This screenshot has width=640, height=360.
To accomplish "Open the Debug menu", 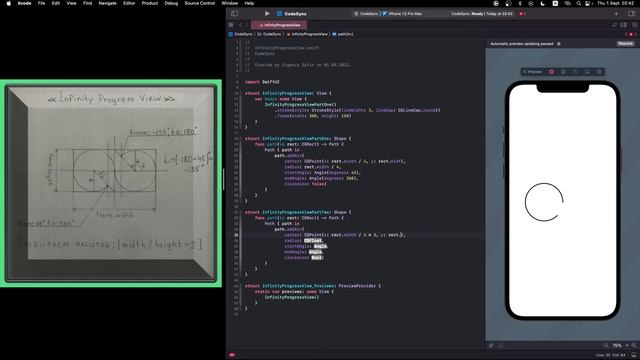I will pyautogui.click(x=171, y=3).
